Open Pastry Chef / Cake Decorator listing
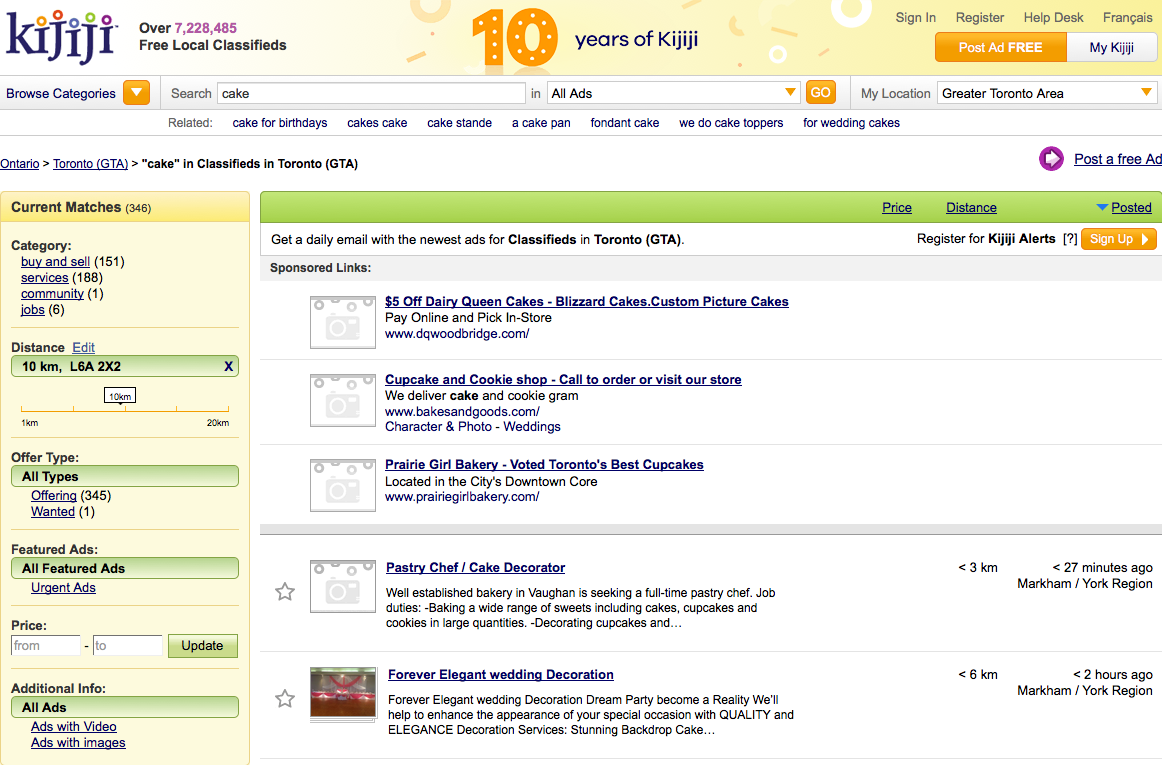1162x765 pixels. tap(475, 568)
